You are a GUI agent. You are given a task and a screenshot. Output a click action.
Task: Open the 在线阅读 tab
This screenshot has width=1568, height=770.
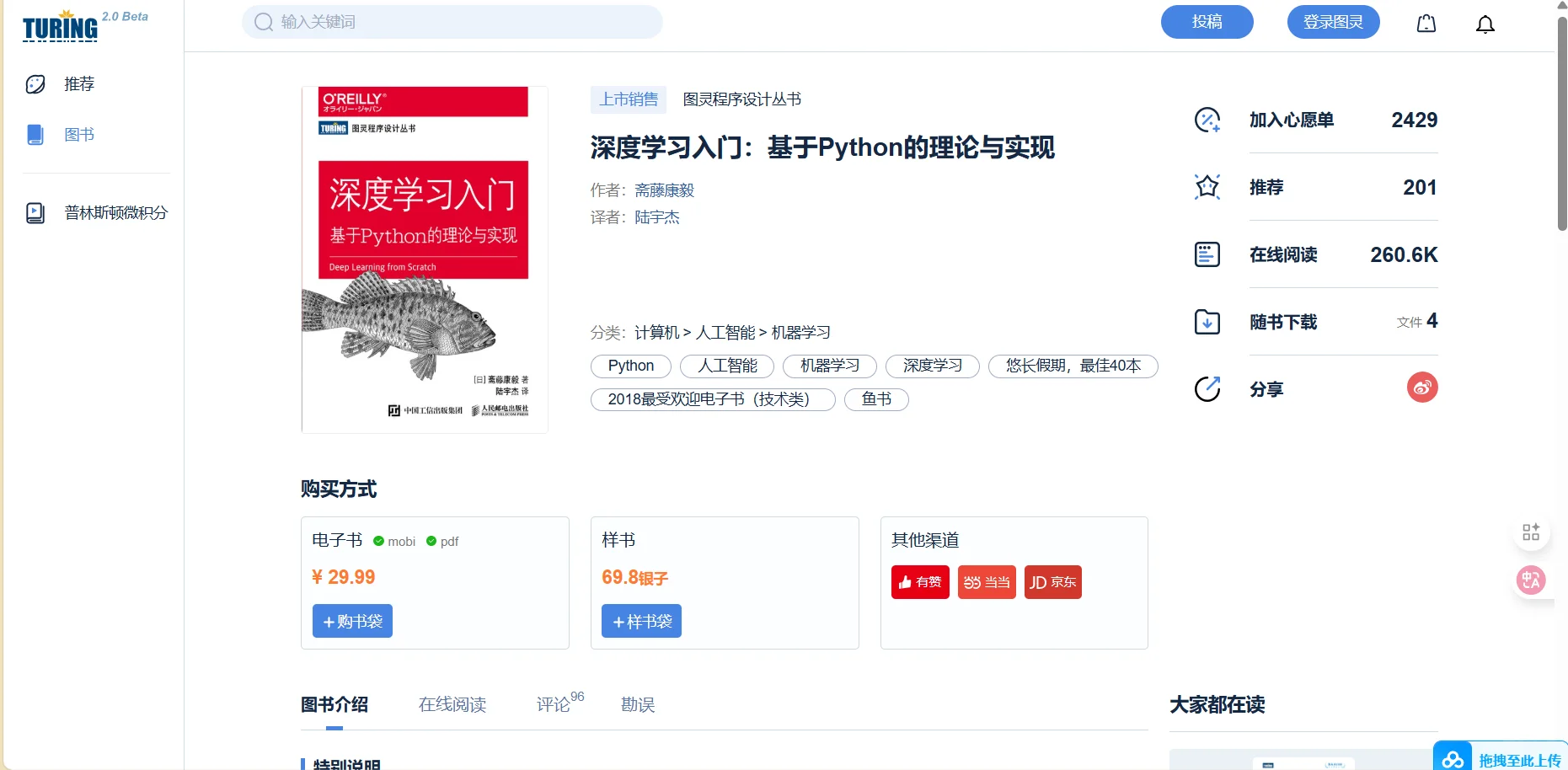(452, 704)
